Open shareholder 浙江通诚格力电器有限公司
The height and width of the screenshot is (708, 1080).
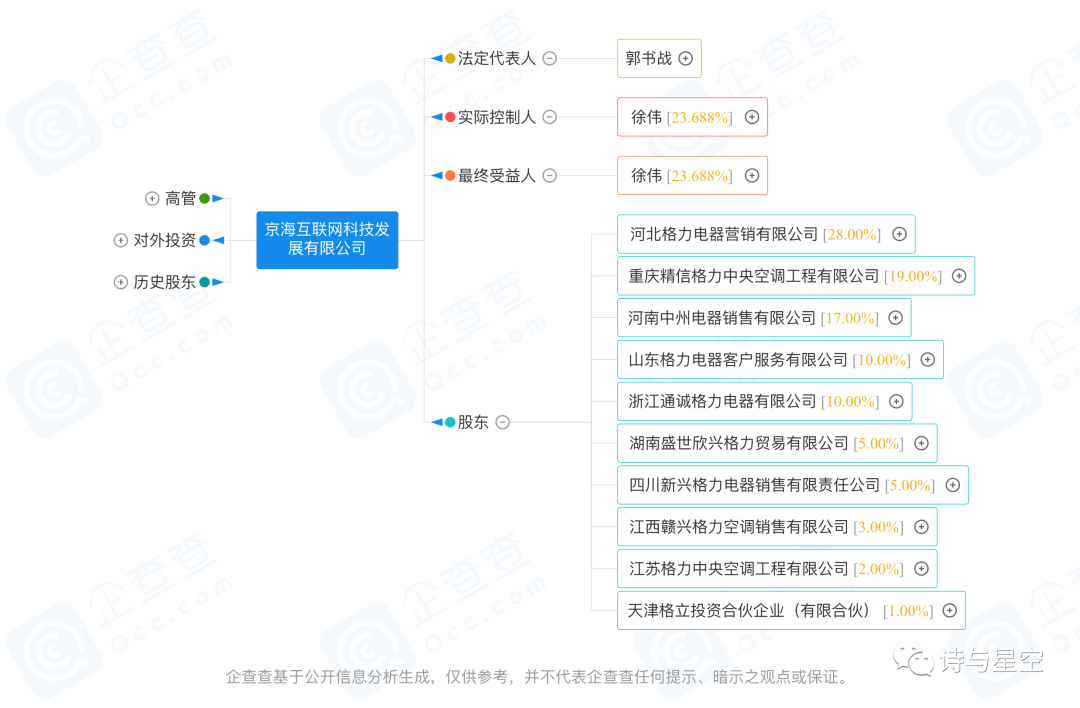pos(765,402)
